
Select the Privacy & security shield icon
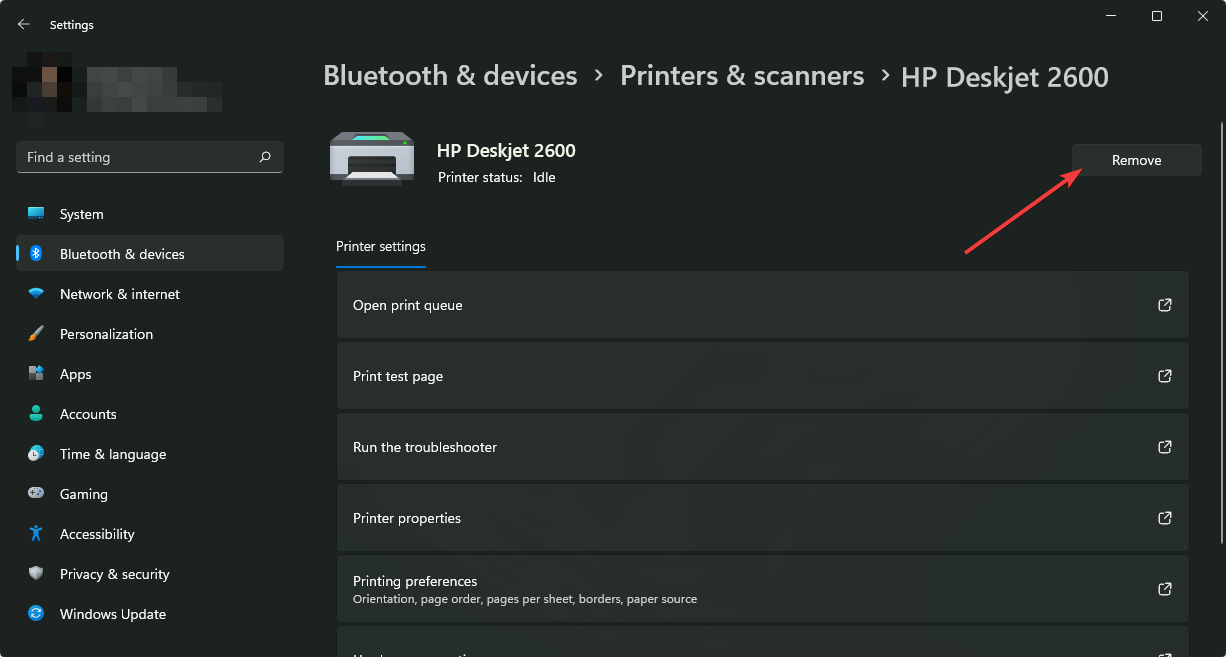click(x=37, y=573)
